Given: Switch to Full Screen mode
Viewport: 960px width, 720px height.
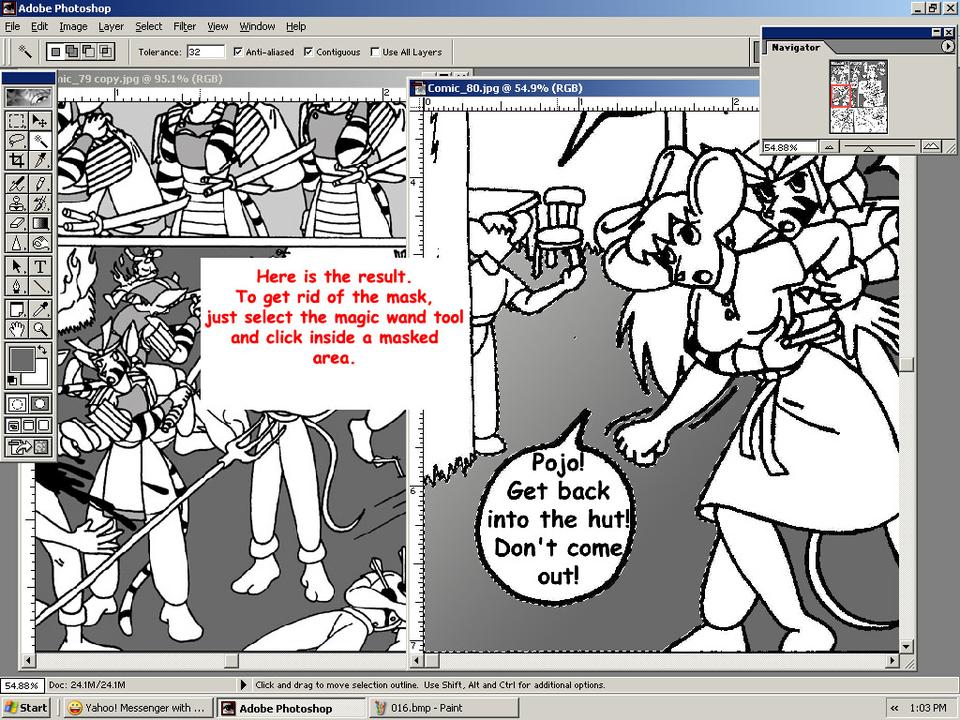Looking at the screenshot, I should pyautogui.click(x=44, y=425).
